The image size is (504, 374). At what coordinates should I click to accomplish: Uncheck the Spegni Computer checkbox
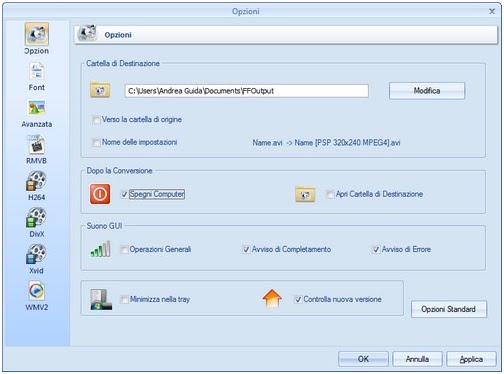coord(124,194)
